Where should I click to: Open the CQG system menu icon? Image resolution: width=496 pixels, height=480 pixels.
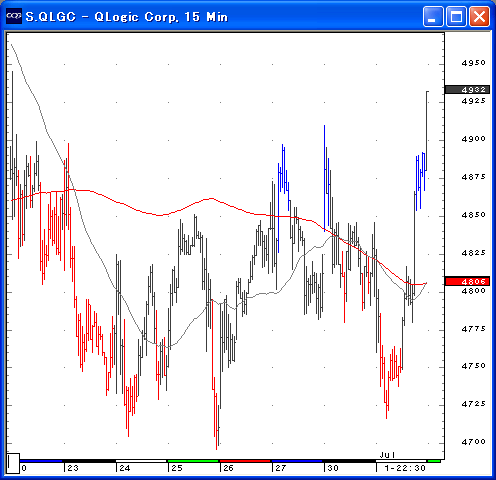click(14, 16)
